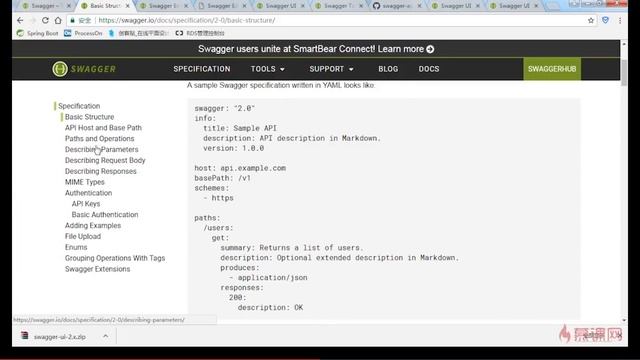This screenshot has width=640, height=360.
Task: Bookmark this page with the star icon
Action: (591, 20)
